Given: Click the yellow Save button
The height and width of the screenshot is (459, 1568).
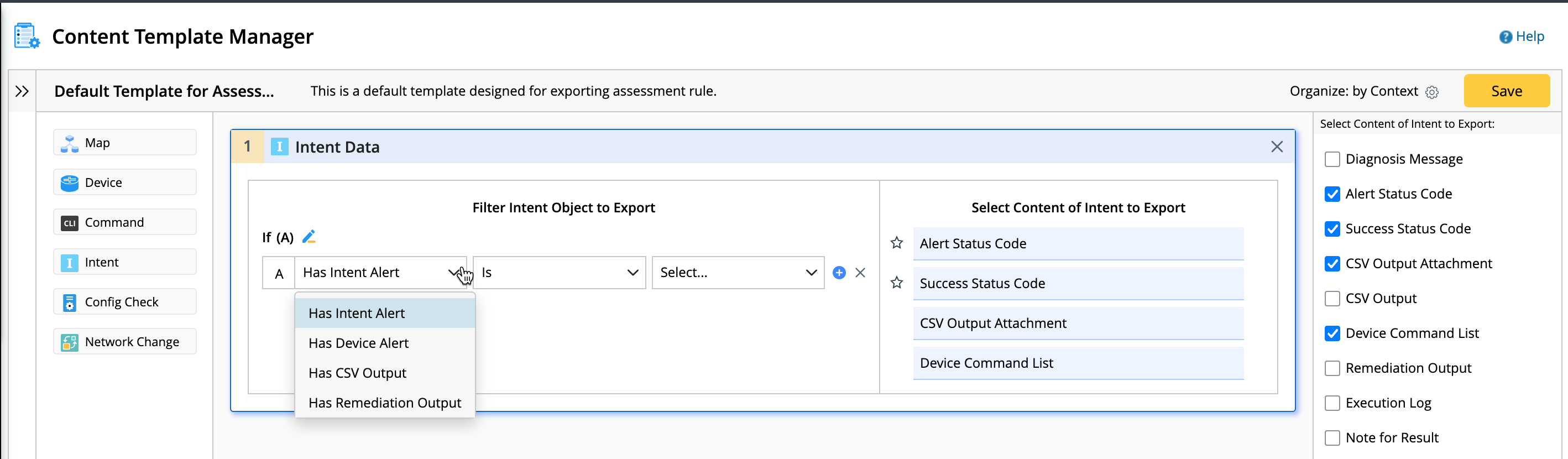Looking at the screenshot, I should pos(1506,91).
